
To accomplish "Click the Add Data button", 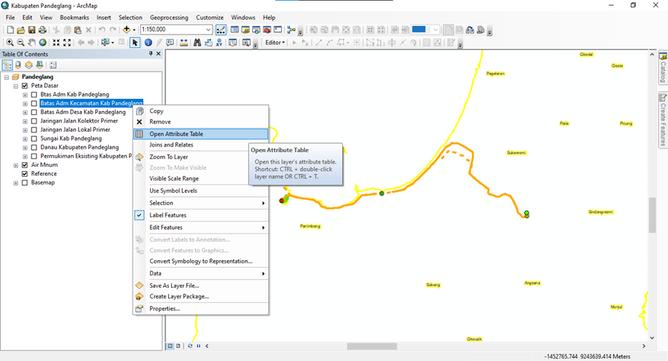I will pyautogui.click(x=126, y=30).
